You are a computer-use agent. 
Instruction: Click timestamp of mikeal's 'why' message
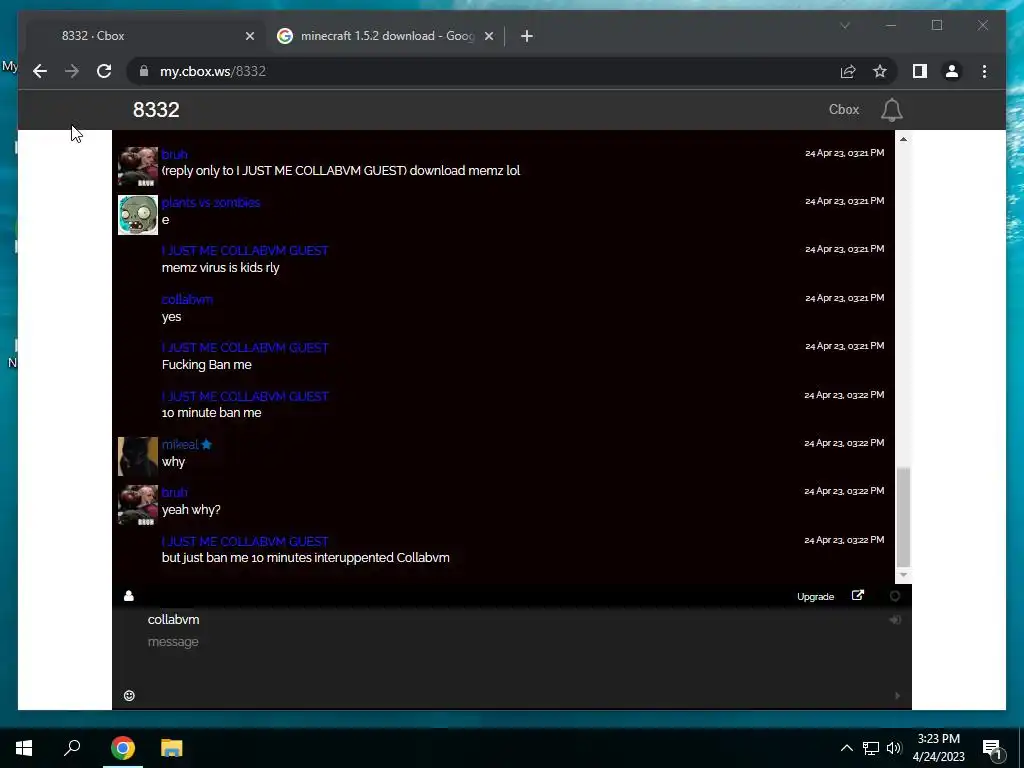844,443
